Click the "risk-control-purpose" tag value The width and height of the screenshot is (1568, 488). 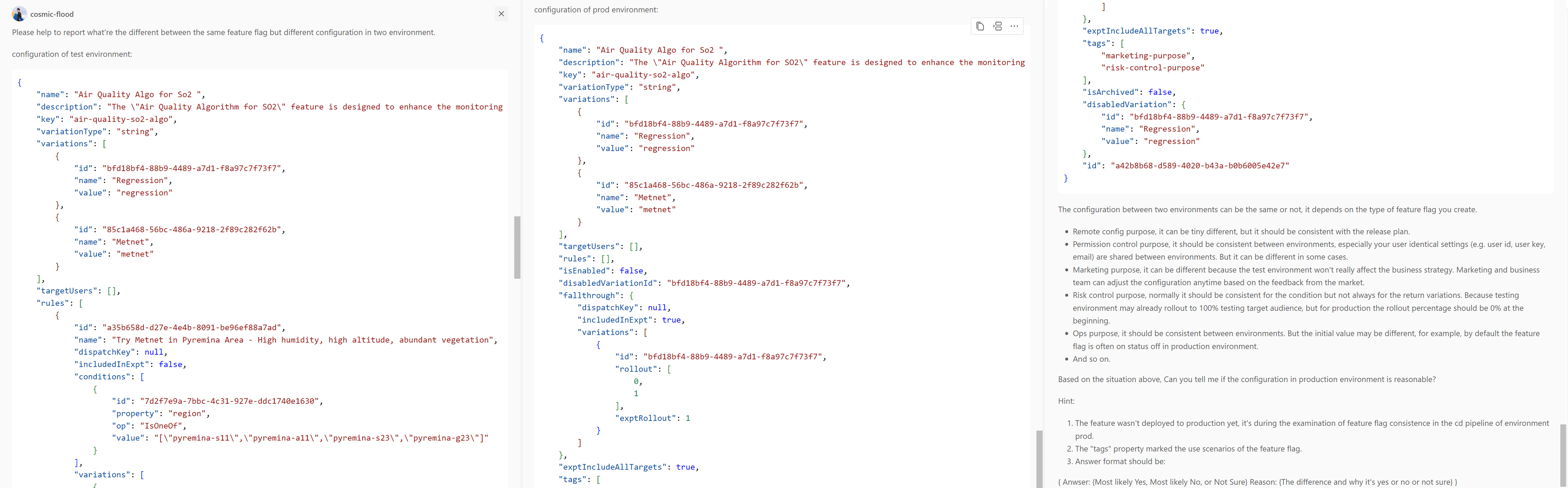point(1152,67)
